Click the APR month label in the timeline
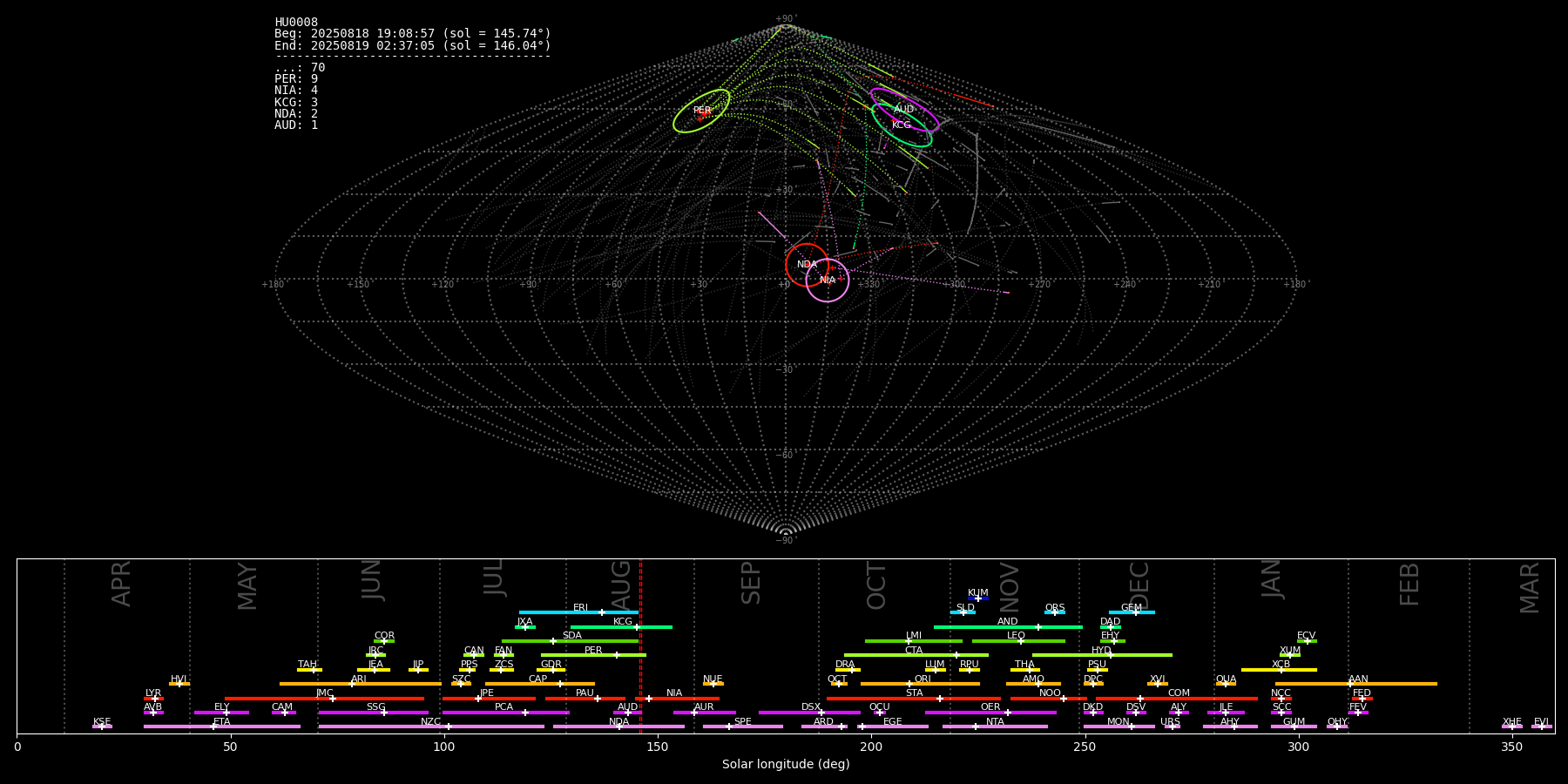Screen dimensions: 1568x784 tap(121, 584)
